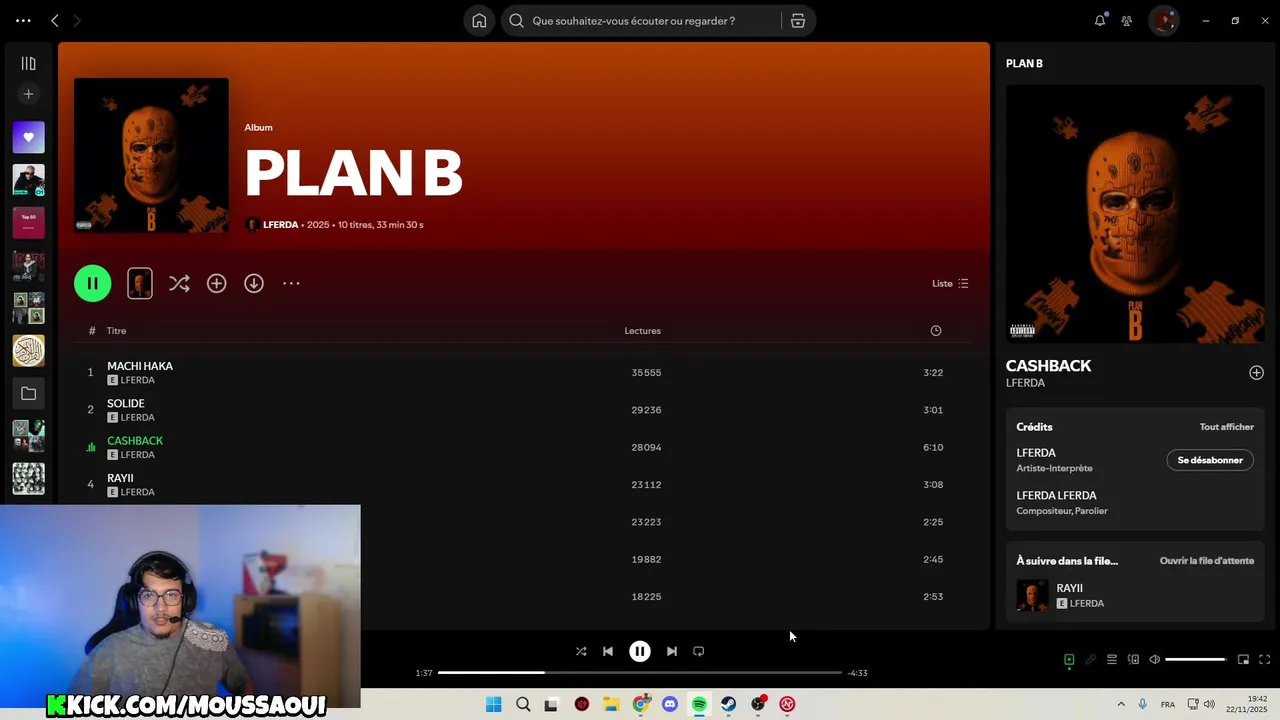The image size is (1280, 720).
Task: Save PLAN B album to Your Library
Action: tap(216, 284)
